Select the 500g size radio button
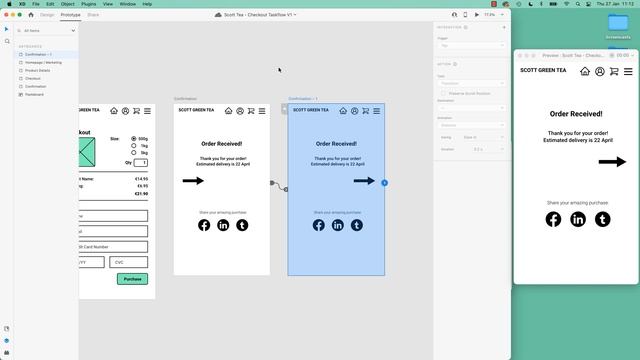The image size is (640, 360). click(x=134, y=139)
